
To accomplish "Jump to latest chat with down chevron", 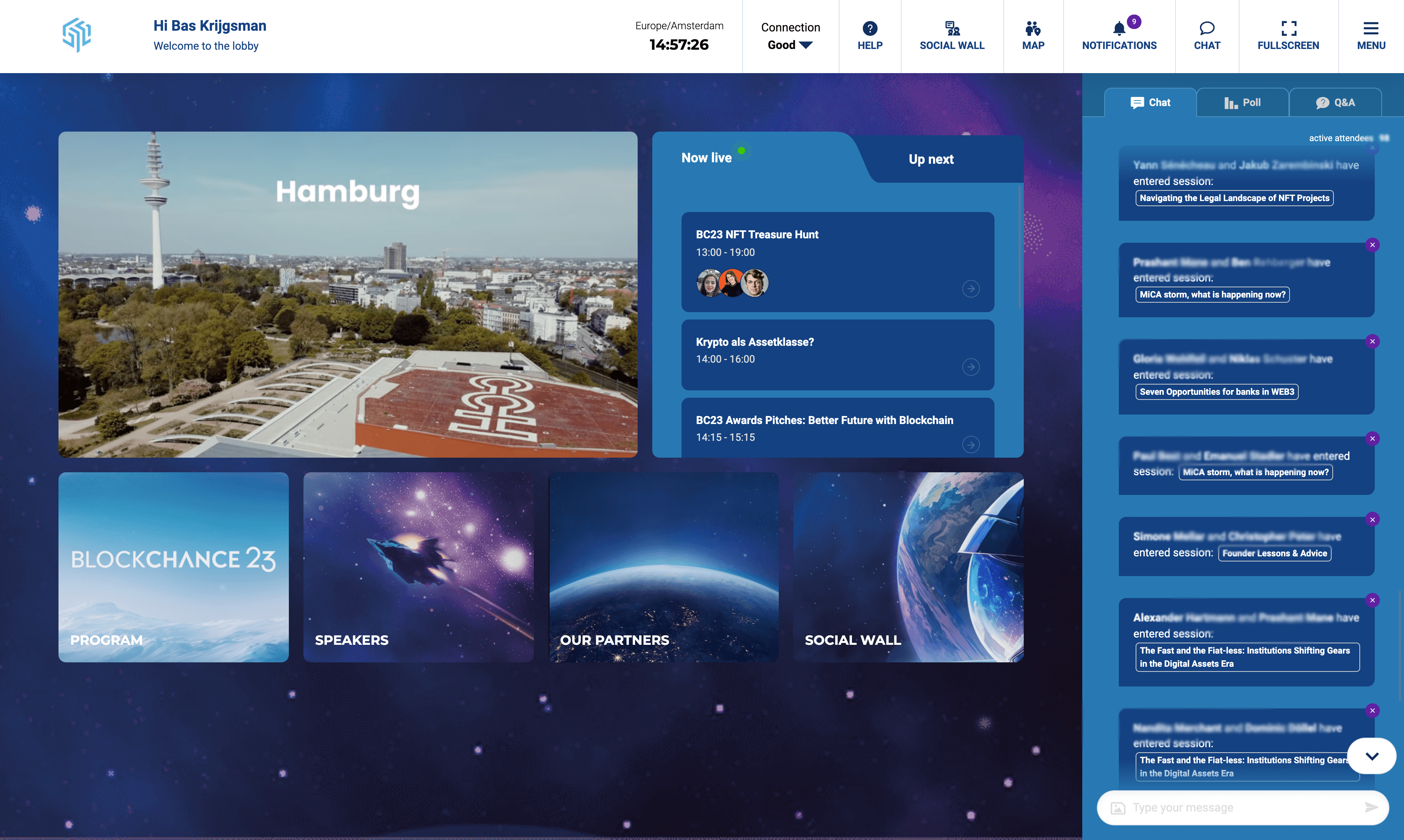I will click(1372, 756).
